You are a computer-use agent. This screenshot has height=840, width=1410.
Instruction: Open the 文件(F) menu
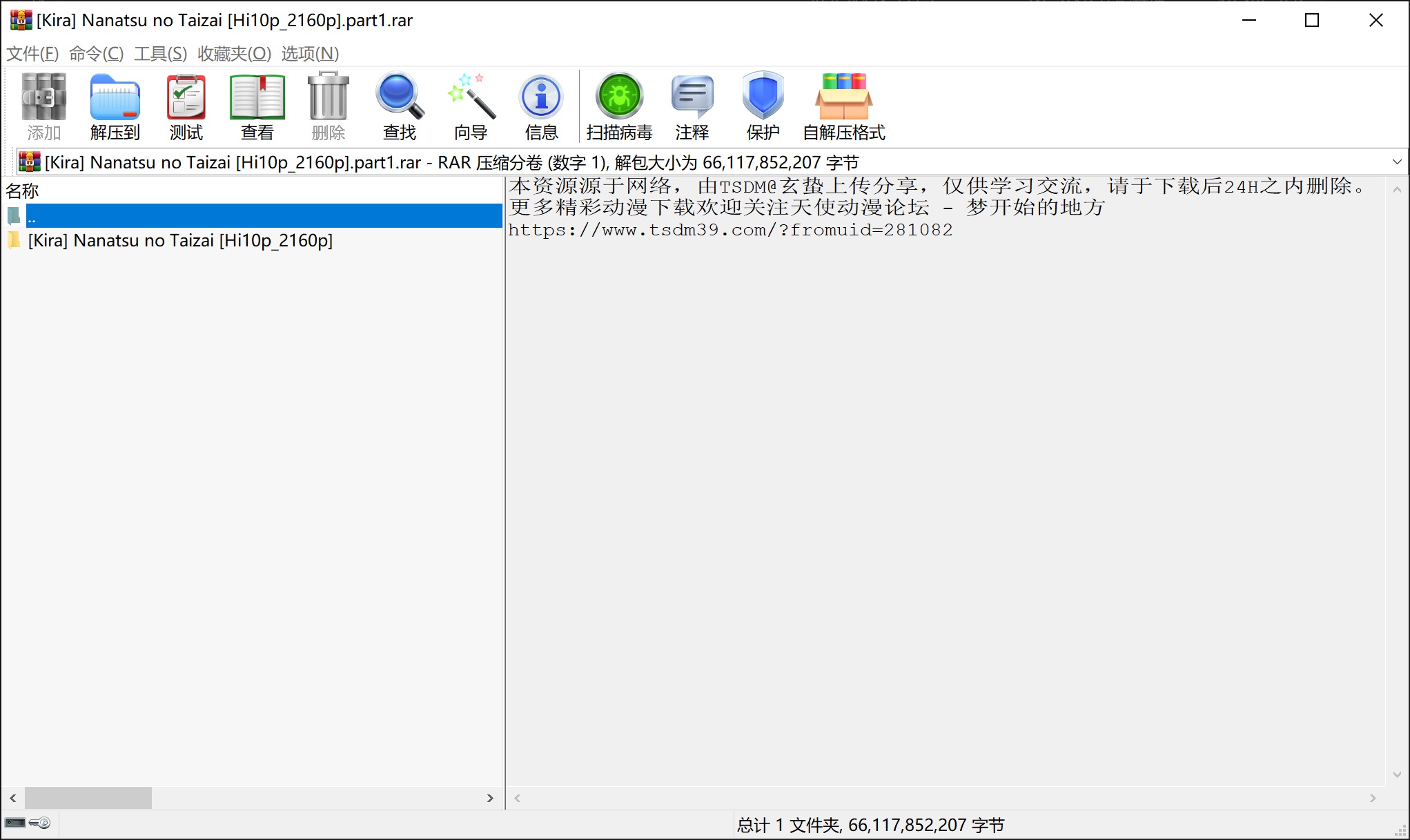pos(32,53)
